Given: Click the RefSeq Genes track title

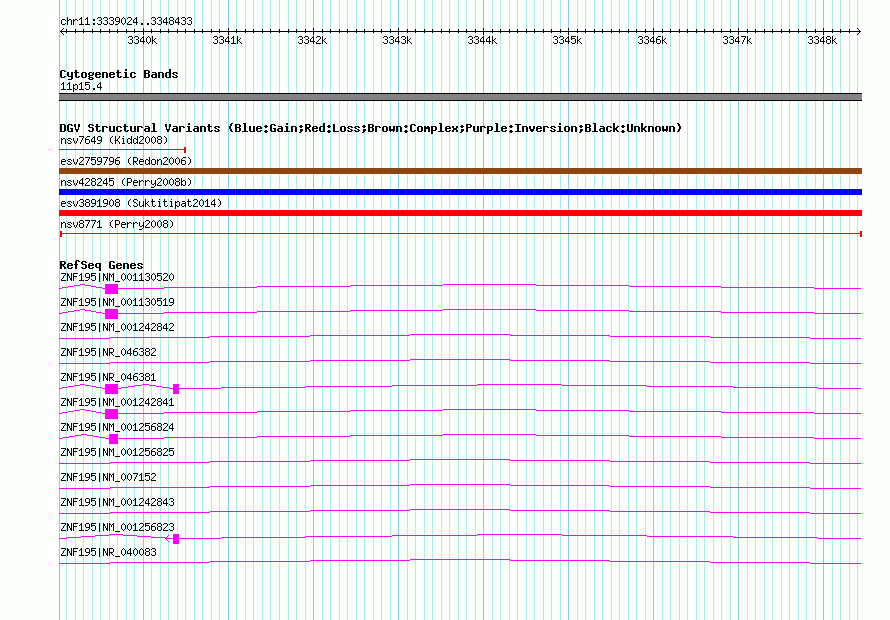Looking at the screenshot, I should tap(102, 265).
